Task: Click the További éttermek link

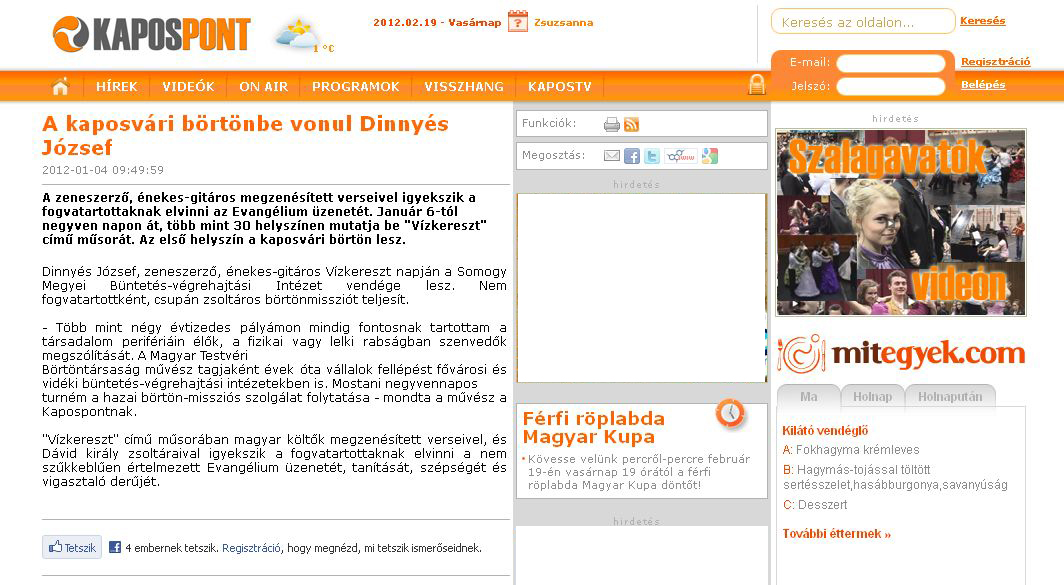Action: pos(836,534)
